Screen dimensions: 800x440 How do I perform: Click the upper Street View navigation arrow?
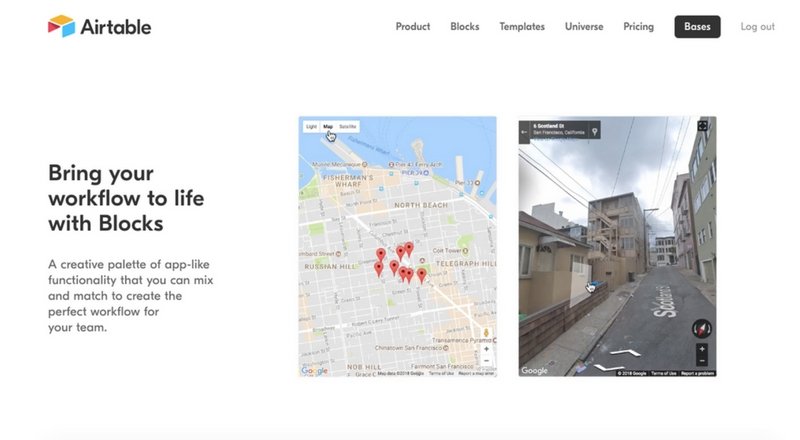tap(626, 353)
